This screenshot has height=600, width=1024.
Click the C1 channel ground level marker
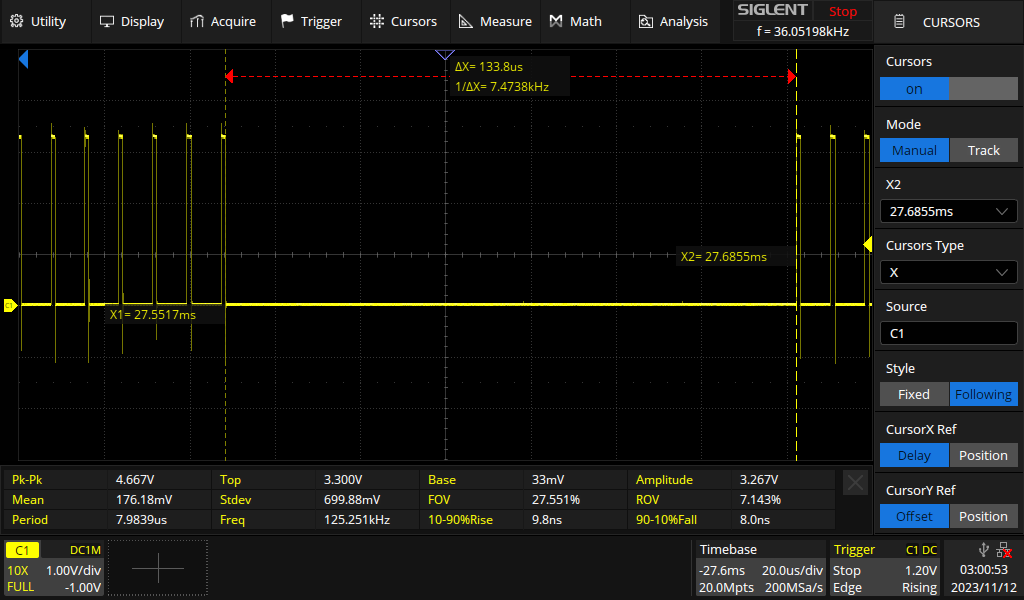click(x=10, y=305)
